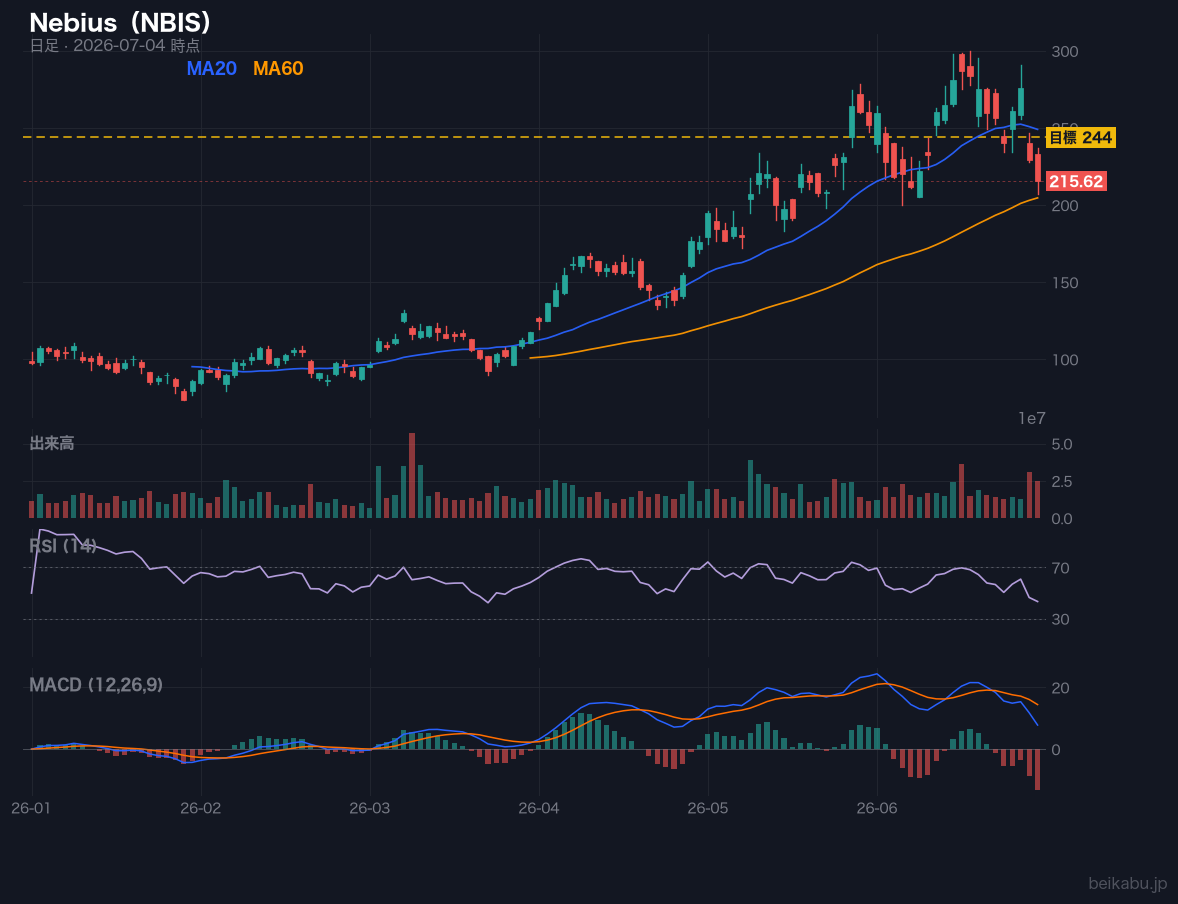Click the 215.62 current price label
1178x904 pixels.
click(1076, 181)
